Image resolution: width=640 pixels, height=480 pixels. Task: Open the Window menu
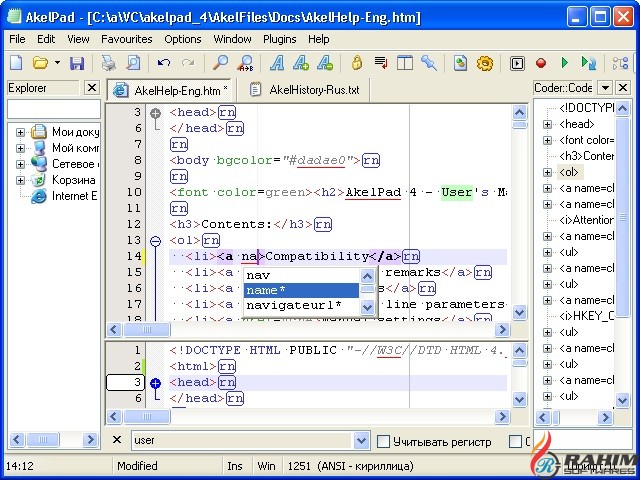click(x=232, y=39)
